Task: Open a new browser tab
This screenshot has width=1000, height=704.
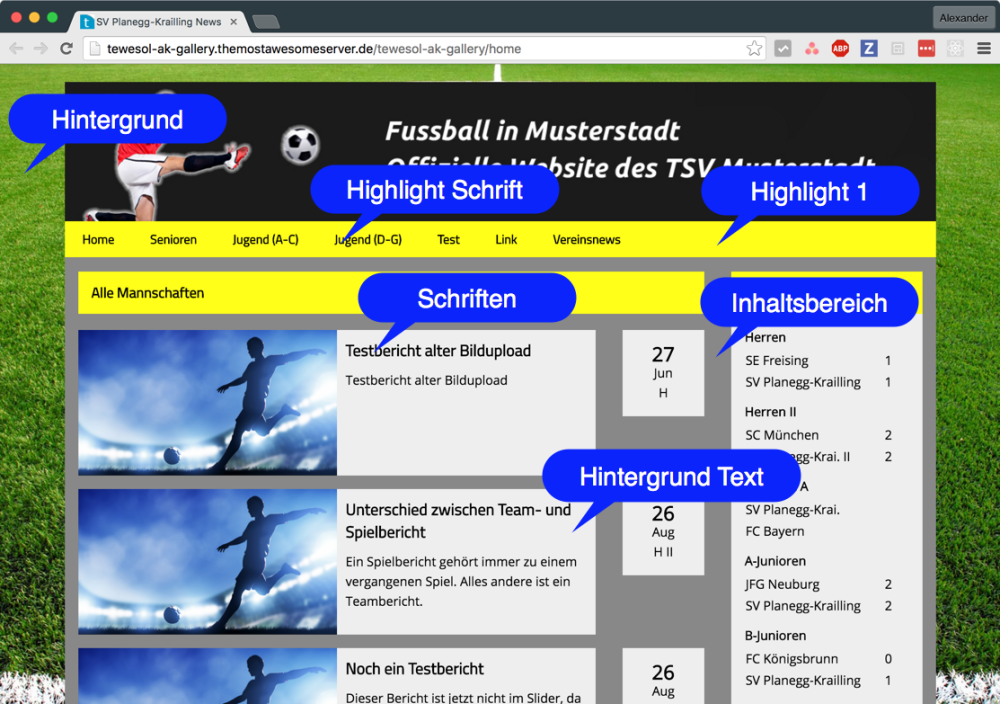Action: [x=266, y=22]
